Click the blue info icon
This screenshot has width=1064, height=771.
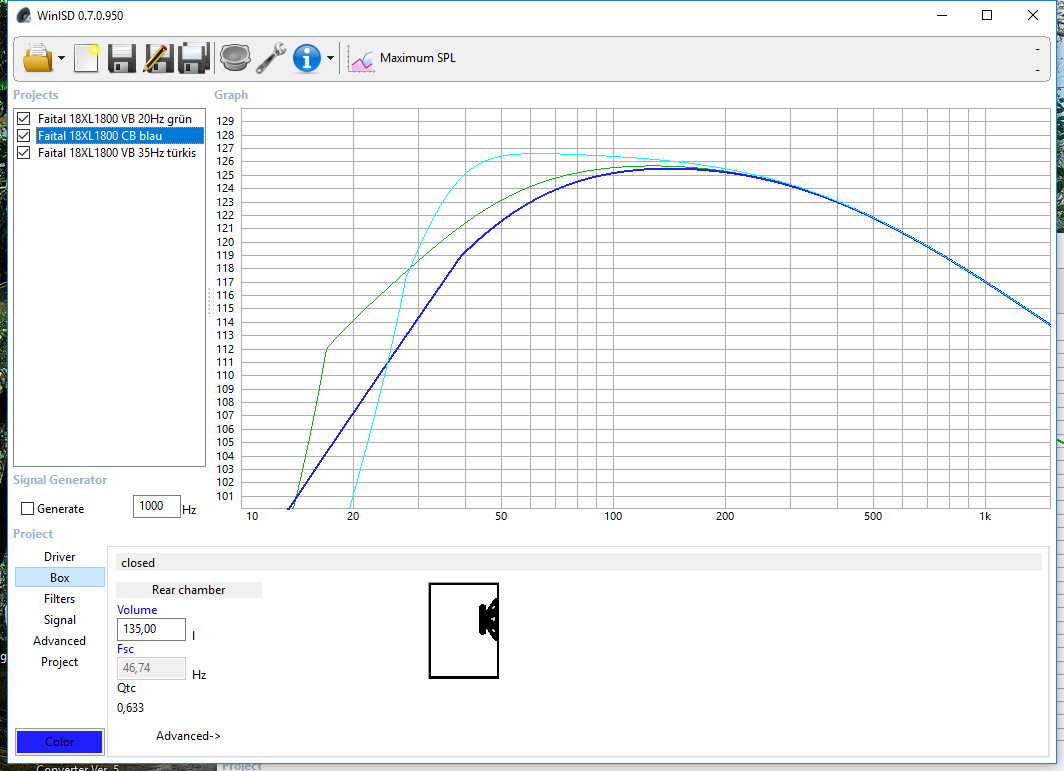tap(306, 58)
